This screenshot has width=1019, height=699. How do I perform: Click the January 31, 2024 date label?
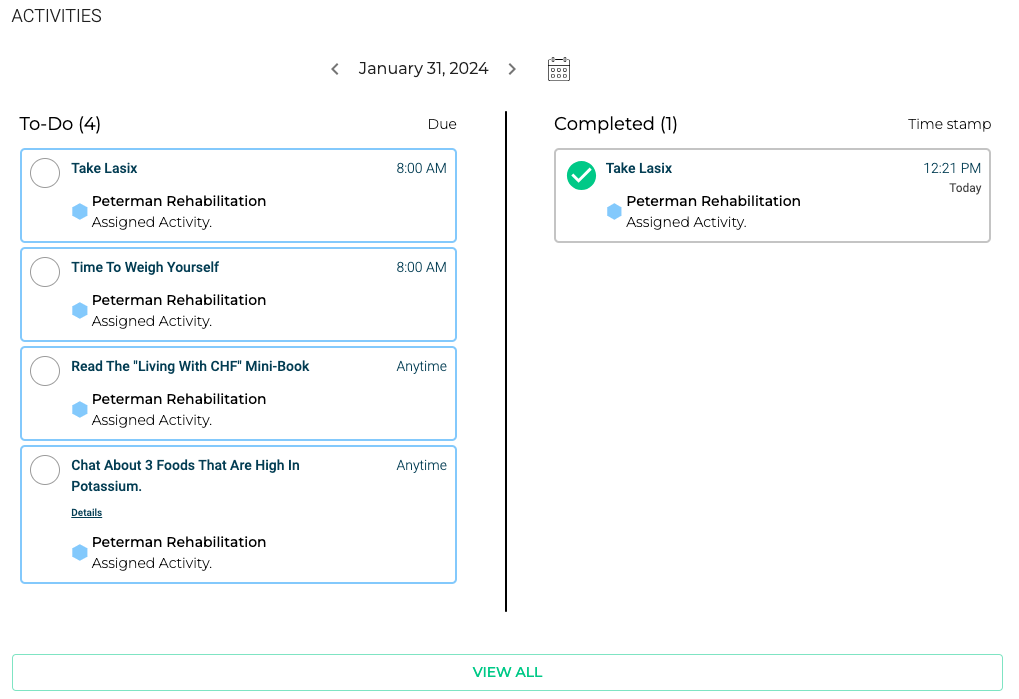click(x=423, y=68)
